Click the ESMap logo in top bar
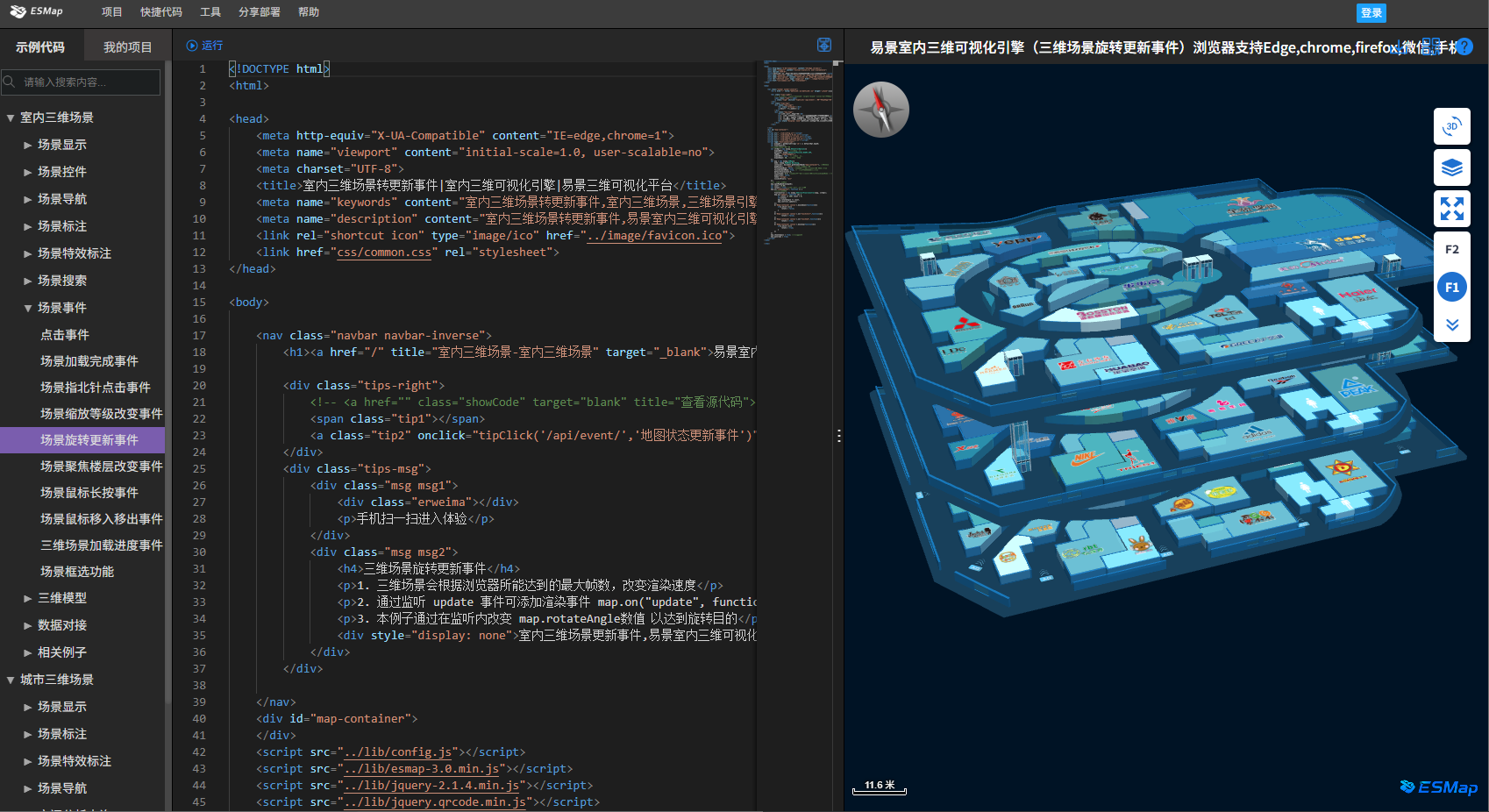 click(x=36, y=11)
